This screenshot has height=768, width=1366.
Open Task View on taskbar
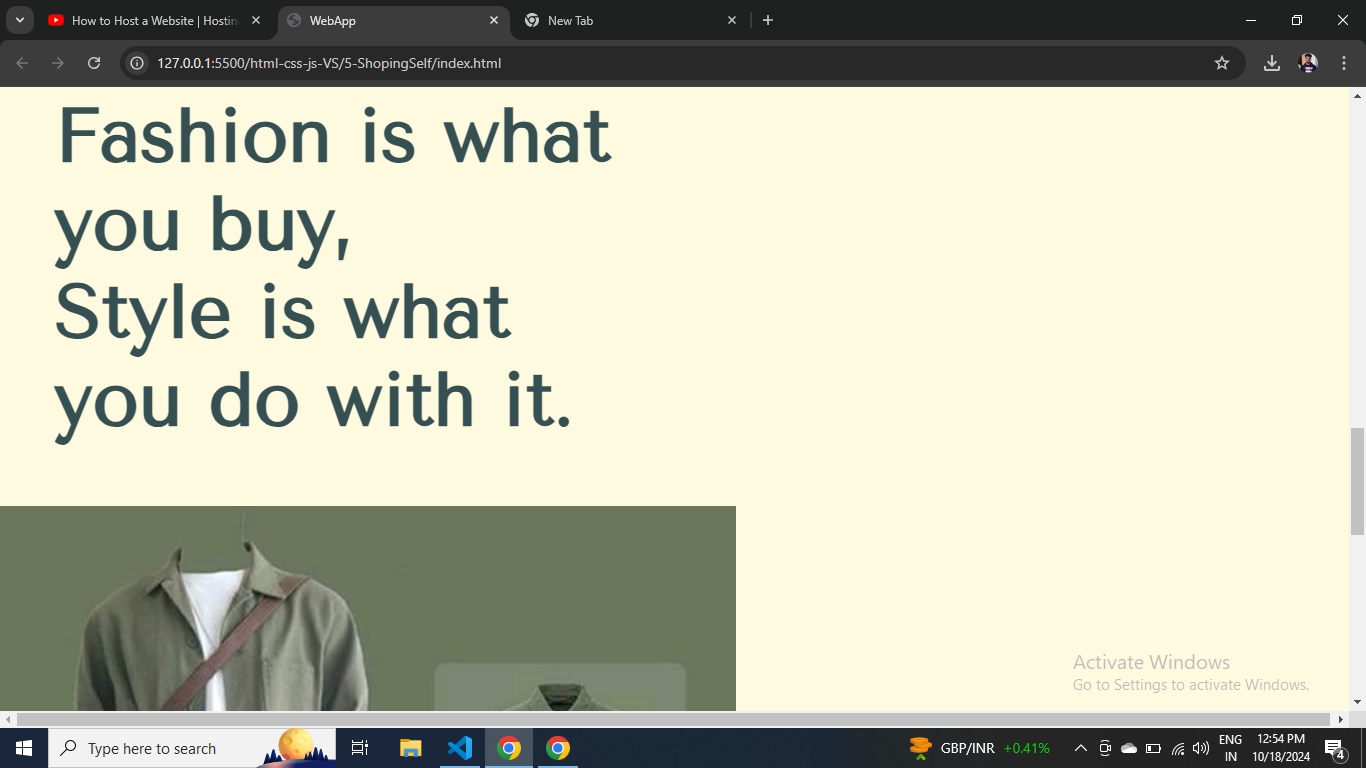(360, 748)
